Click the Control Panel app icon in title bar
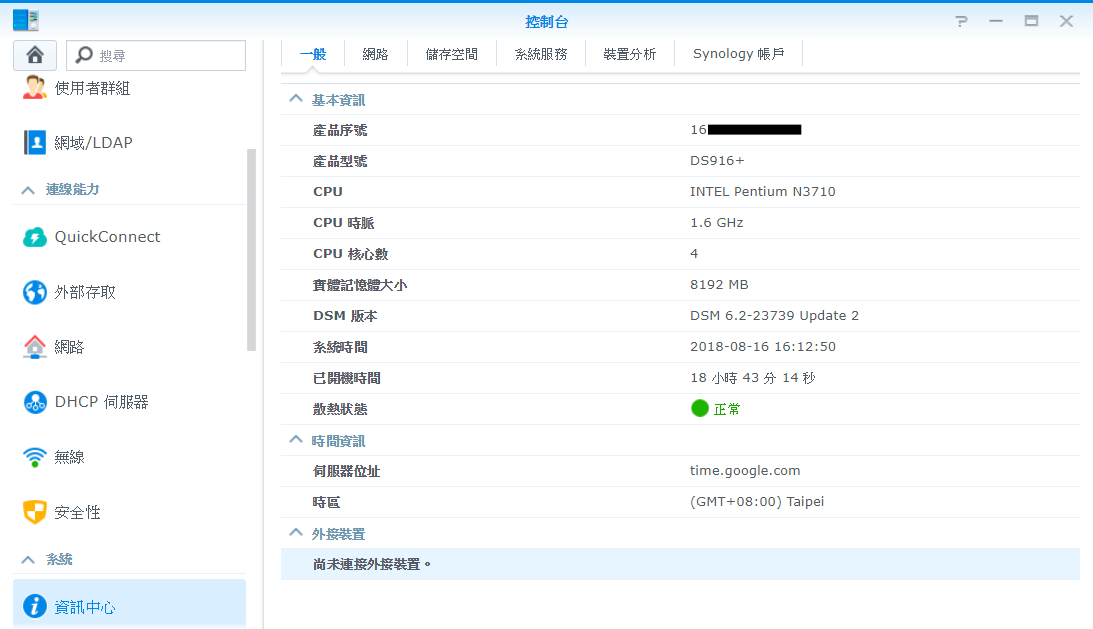This screenshot has width=1093, height=629. point(26,20)
